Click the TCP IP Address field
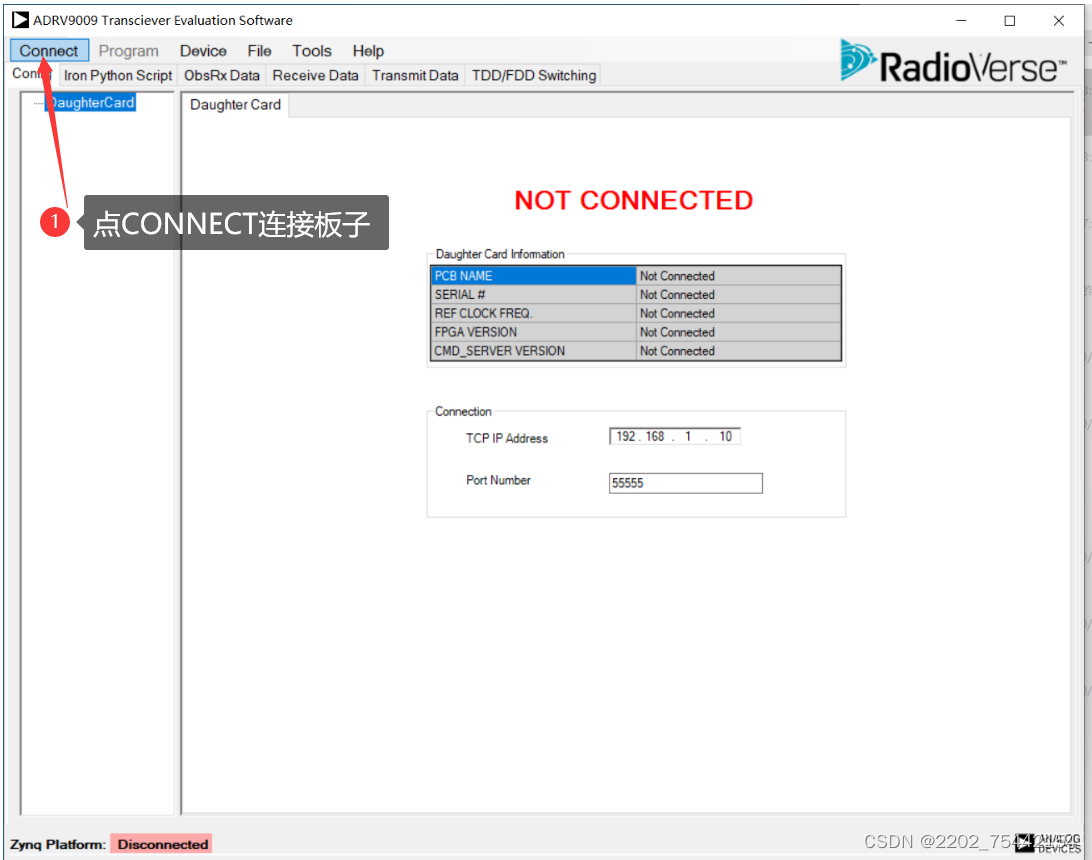This screenshot has width=1092, height=860. (674, 436)
